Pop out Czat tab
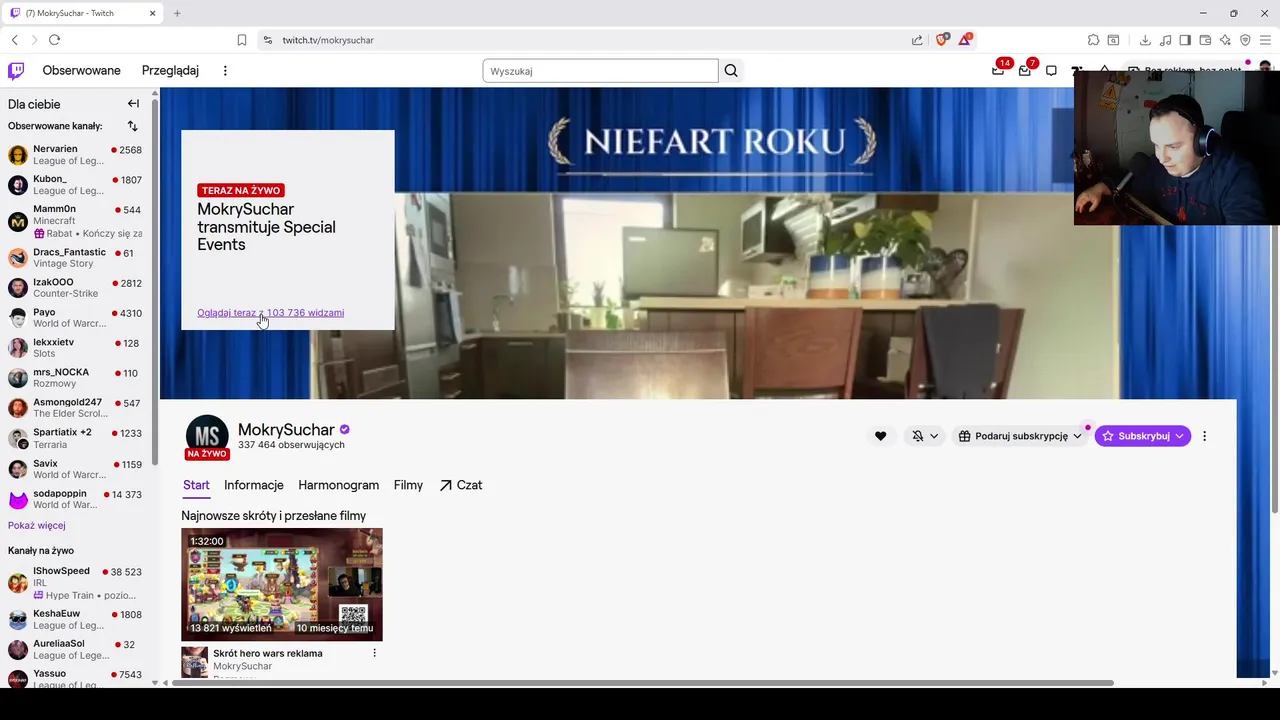The height and width of the screenshot is (720, 1280). coord(461,485)
